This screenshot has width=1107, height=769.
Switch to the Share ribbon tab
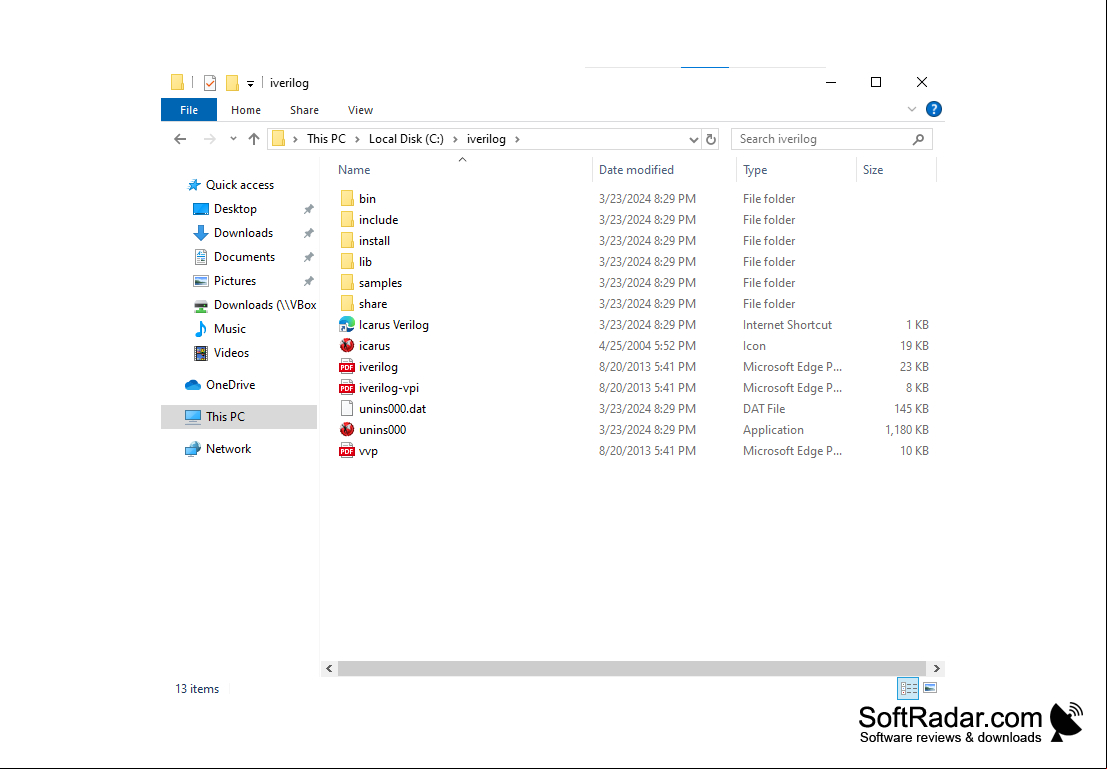click(x=304, y=110)
